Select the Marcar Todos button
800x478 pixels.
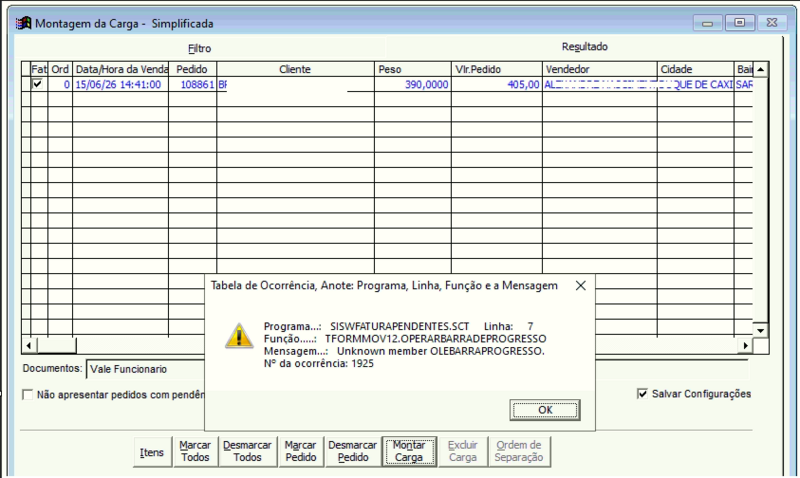[x=195, y=451]
